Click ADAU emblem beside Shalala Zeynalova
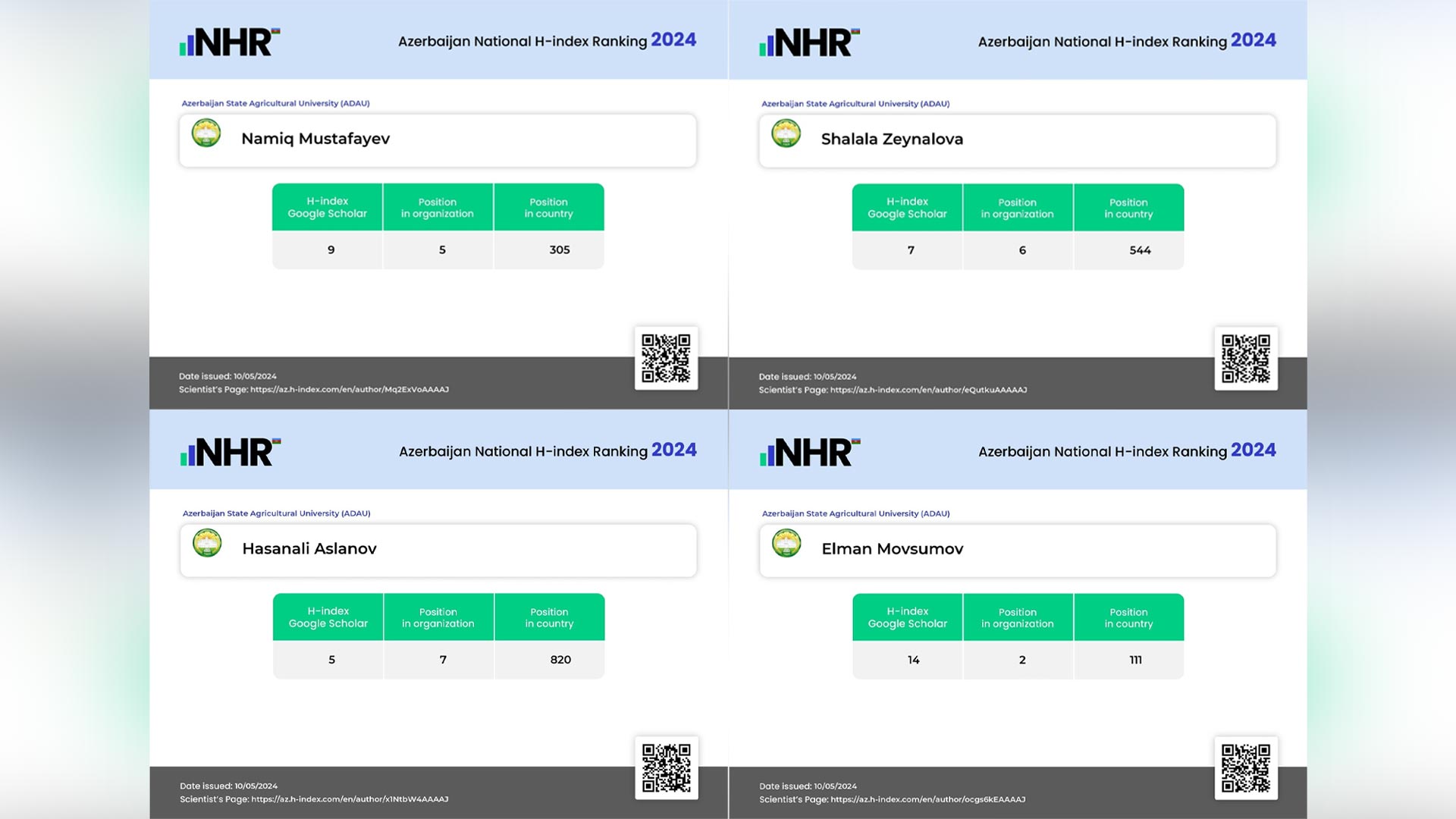Image resolution: width=1456 pixels, height=819 pixels. [x=786, y=134]
